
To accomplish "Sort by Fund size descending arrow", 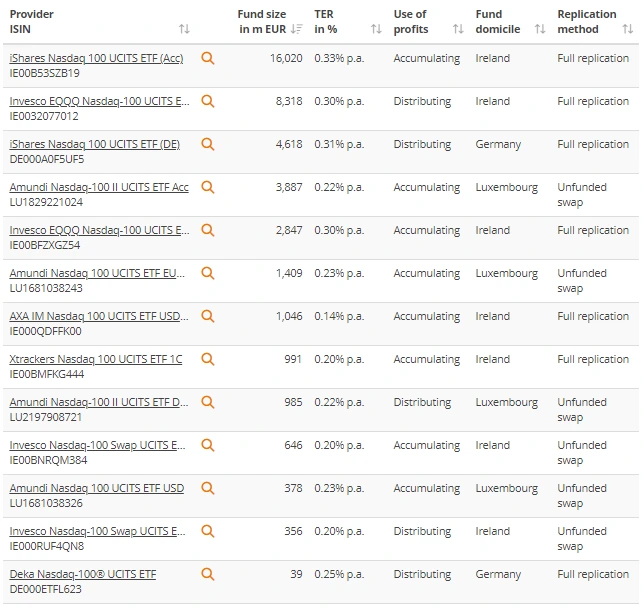I will [x=296, y=29].
